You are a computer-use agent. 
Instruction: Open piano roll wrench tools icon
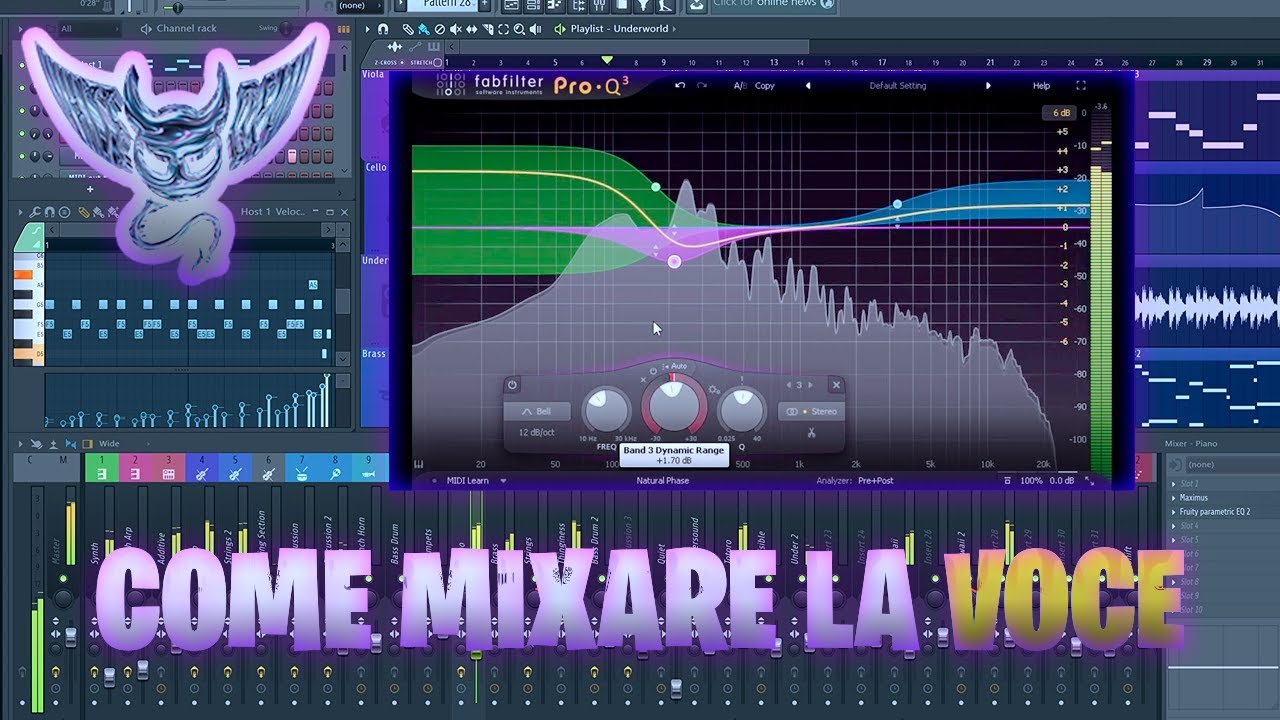pos(35,212)
